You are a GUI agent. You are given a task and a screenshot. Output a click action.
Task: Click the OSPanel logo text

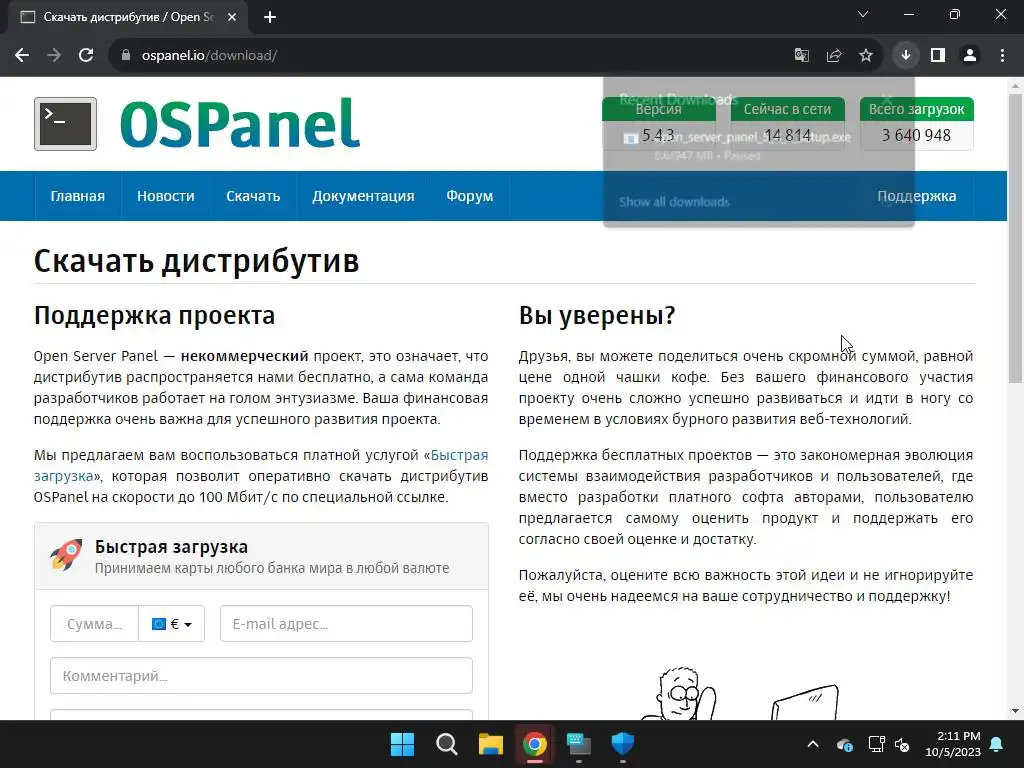(x=240, y=124)
